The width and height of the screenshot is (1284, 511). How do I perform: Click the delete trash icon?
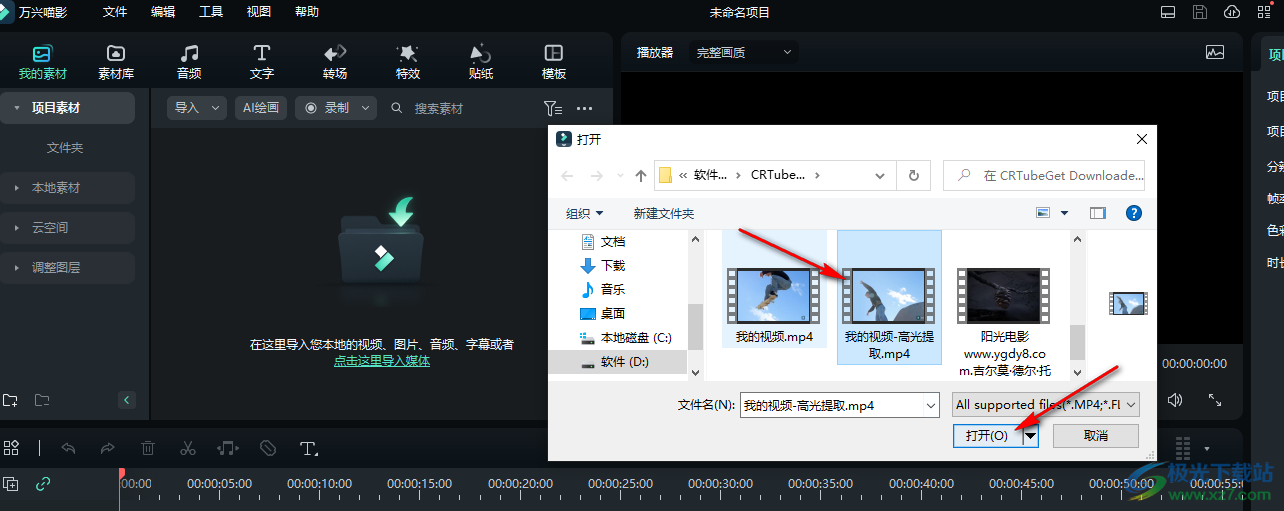click(x=148, y=448)
